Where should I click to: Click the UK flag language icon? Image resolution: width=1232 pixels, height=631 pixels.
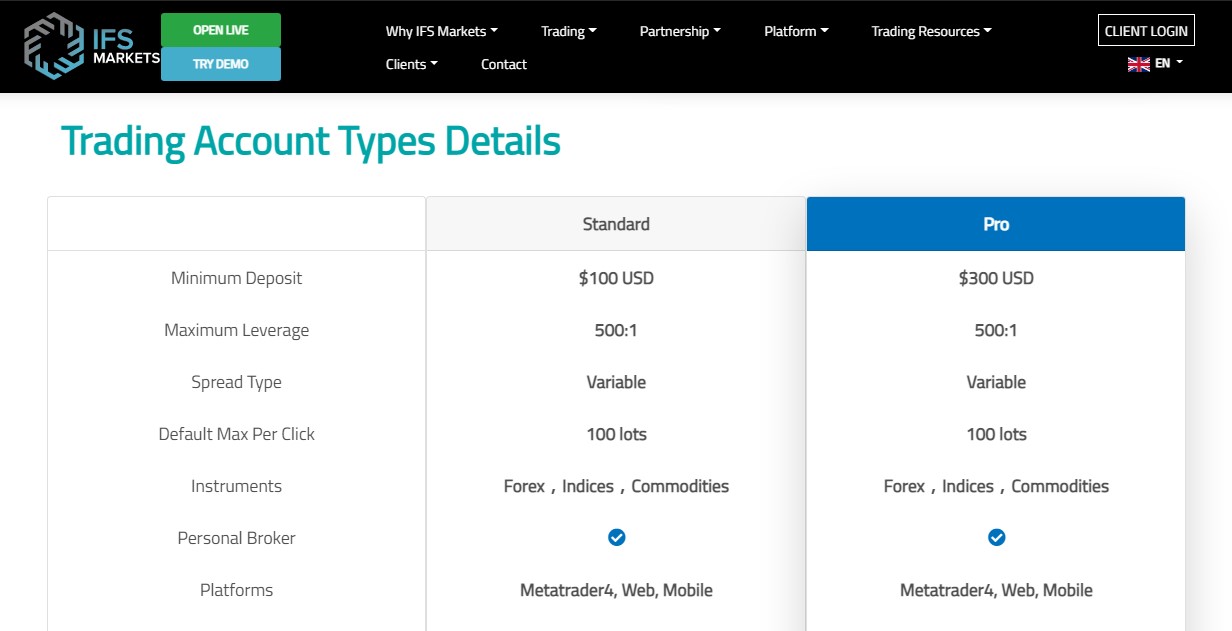1138,63
